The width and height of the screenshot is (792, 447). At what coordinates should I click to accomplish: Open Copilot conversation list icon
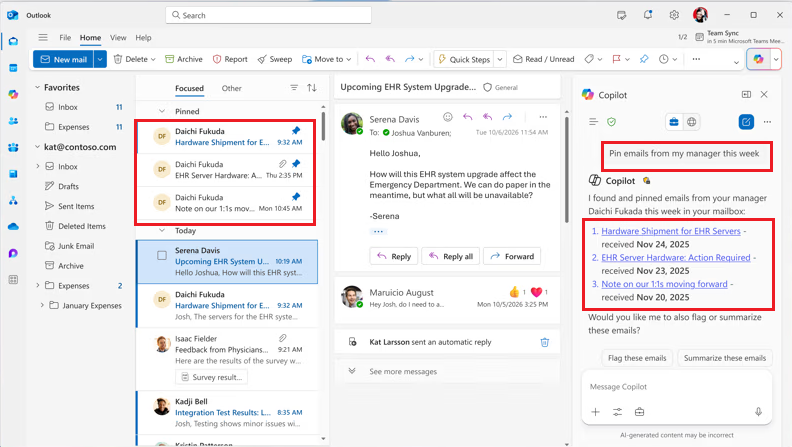[593, 122]
